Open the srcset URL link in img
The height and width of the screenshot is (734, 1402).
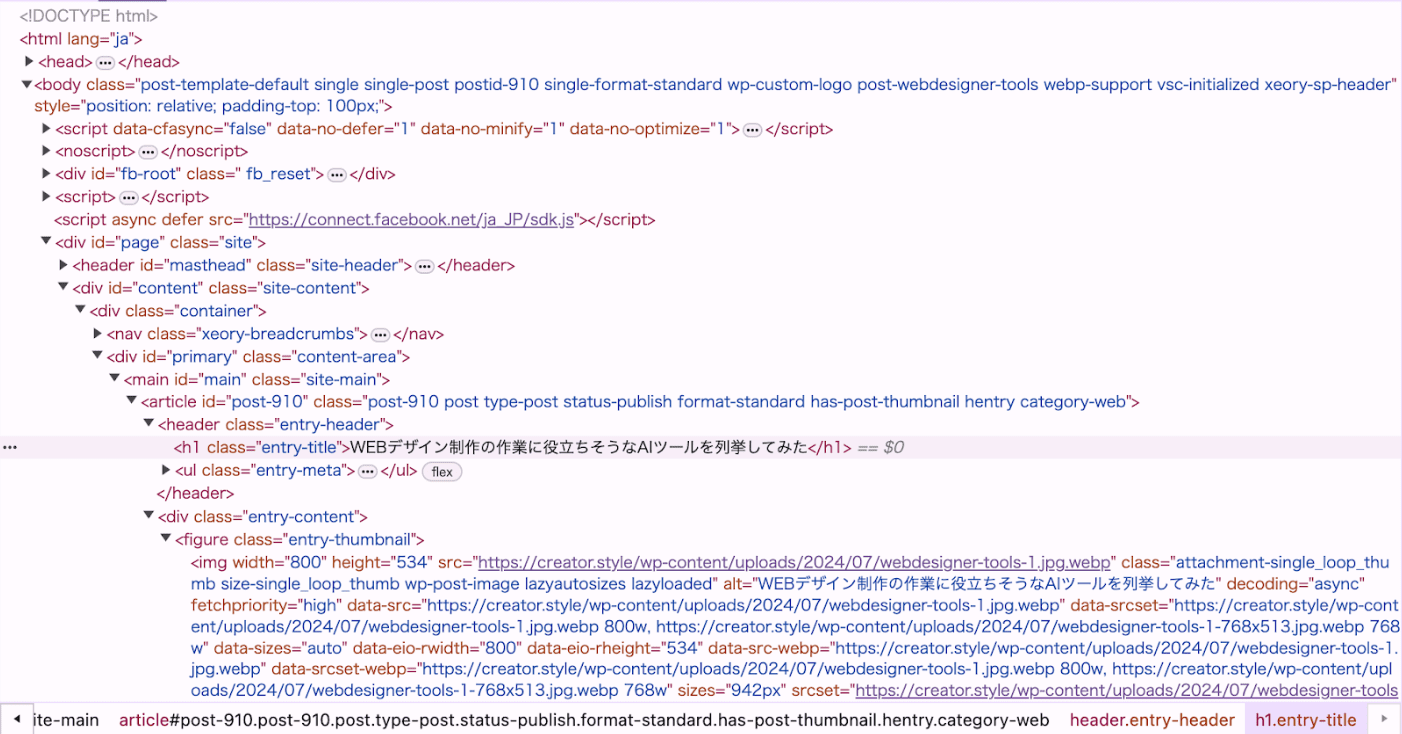coord(1127,690)
